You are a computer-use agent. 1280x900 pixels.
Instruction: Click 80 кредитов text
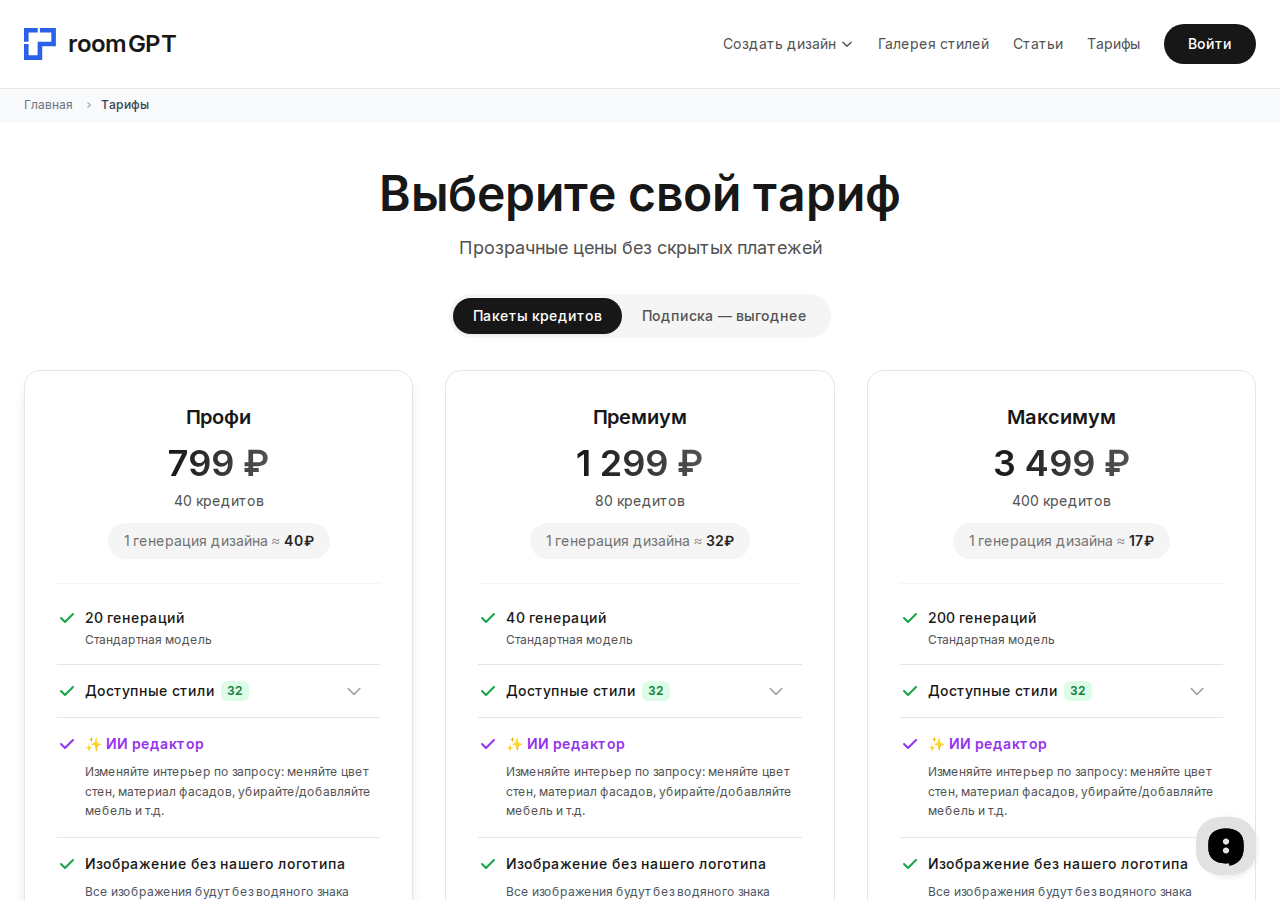click(x=640, y=501)
